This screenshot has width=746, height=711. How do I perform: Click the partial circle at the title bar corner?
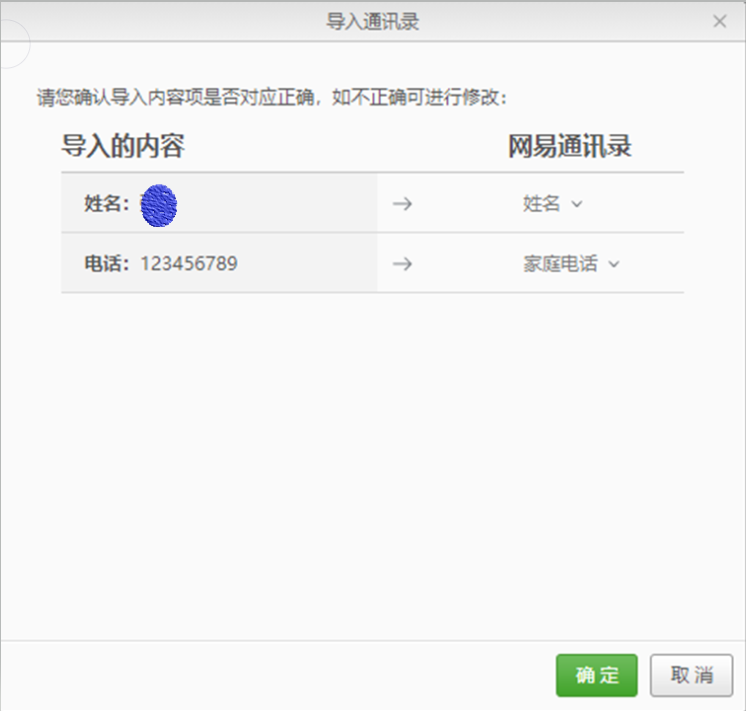pyautogui.click(x=15, y=44)
